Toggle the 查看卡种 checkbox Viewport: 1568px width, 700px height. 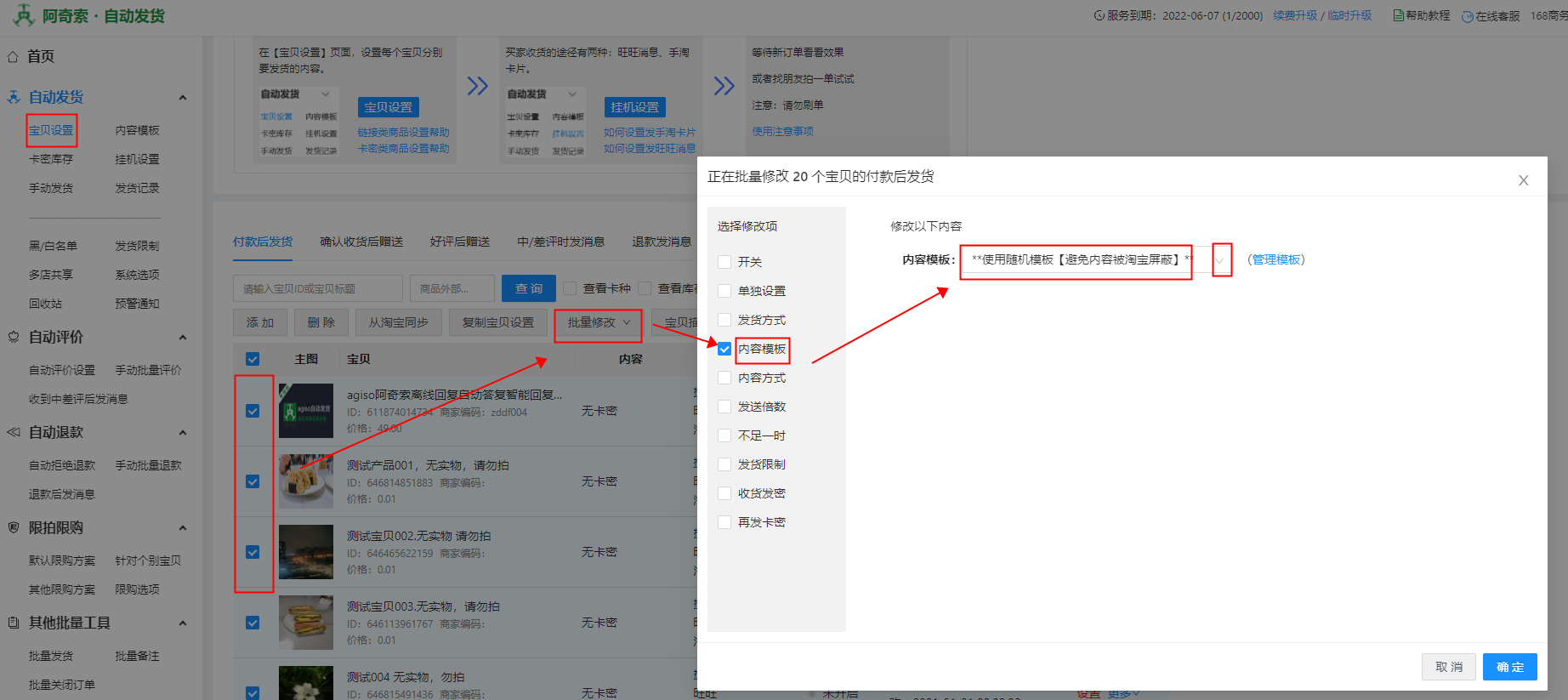click(570, 288)
